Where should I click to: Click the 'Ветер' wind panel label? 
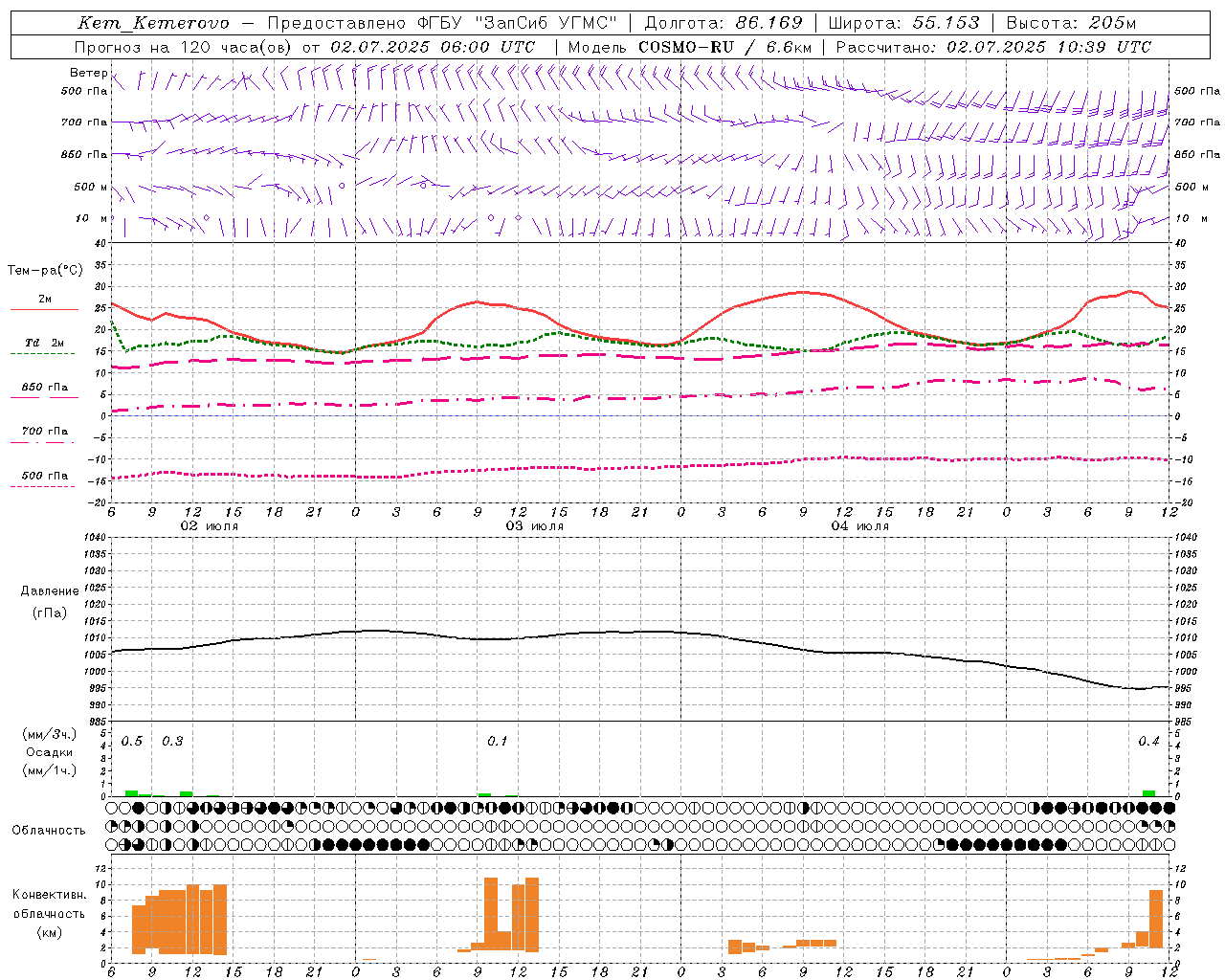click(88, 73)
